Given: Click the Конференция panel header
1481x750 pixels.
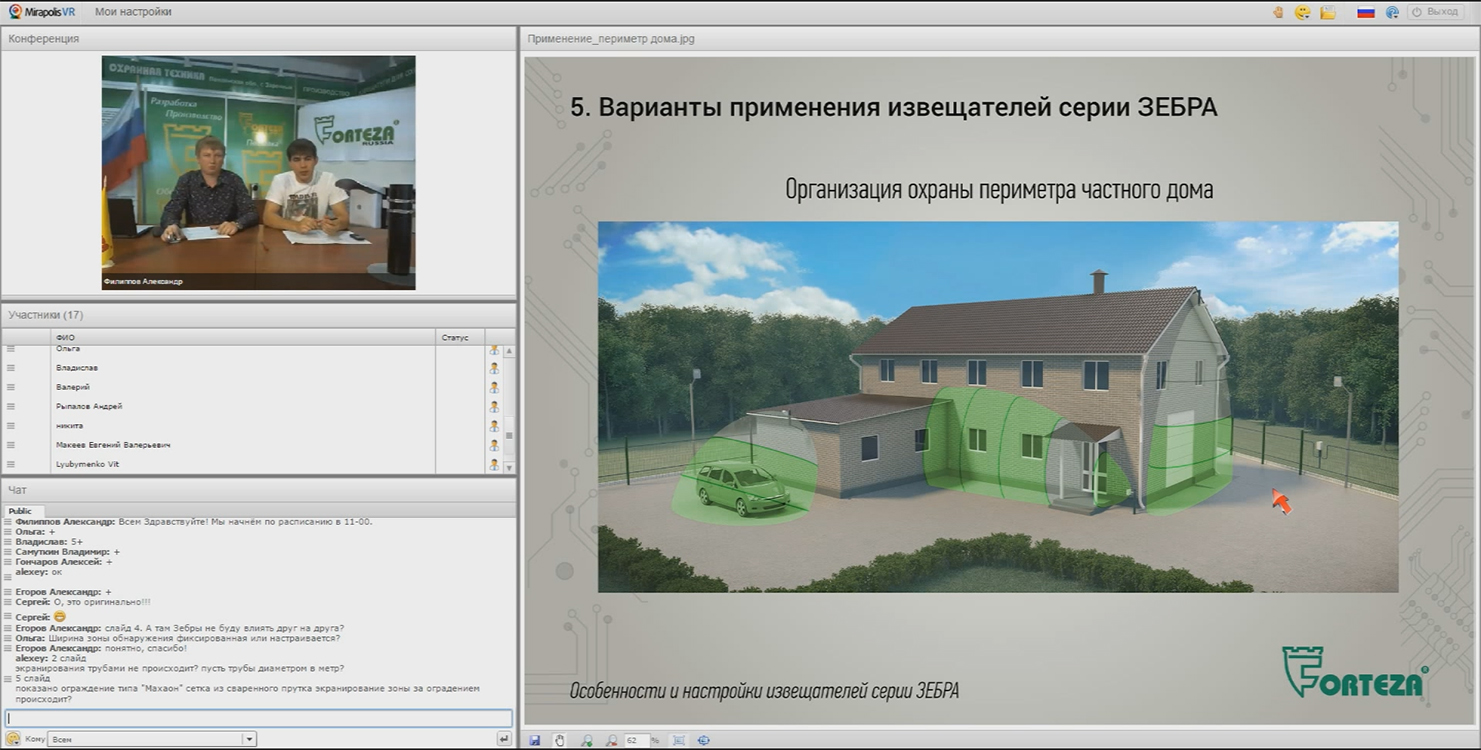Looking at the screenshot, I should click(258, 39).
